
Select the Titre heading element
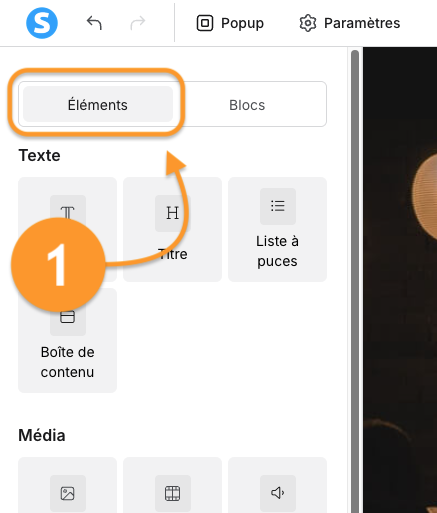(x=172, y=229)
